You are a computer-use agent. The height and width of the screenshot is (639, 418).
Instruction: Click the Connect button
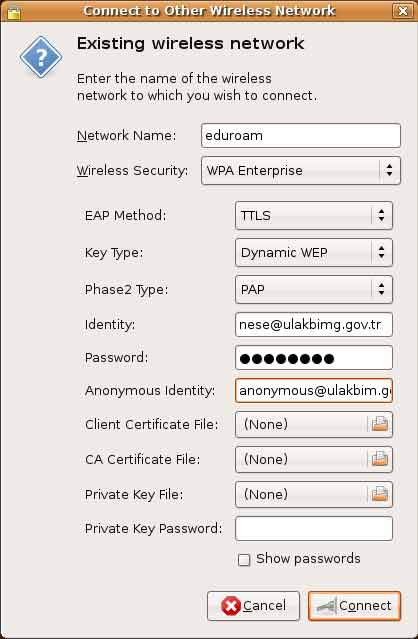[354, 606]
